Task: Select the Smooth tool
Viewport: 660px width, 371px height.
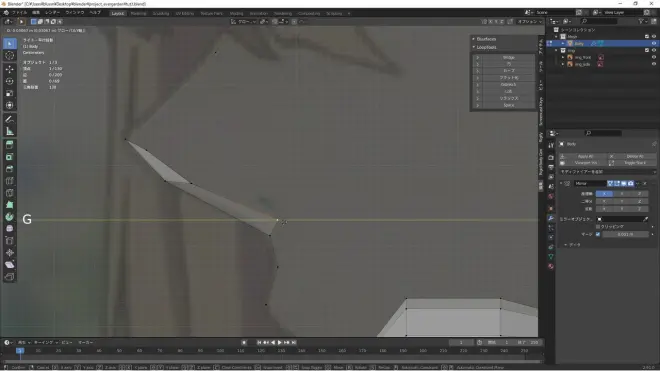Action: [10, 229]
